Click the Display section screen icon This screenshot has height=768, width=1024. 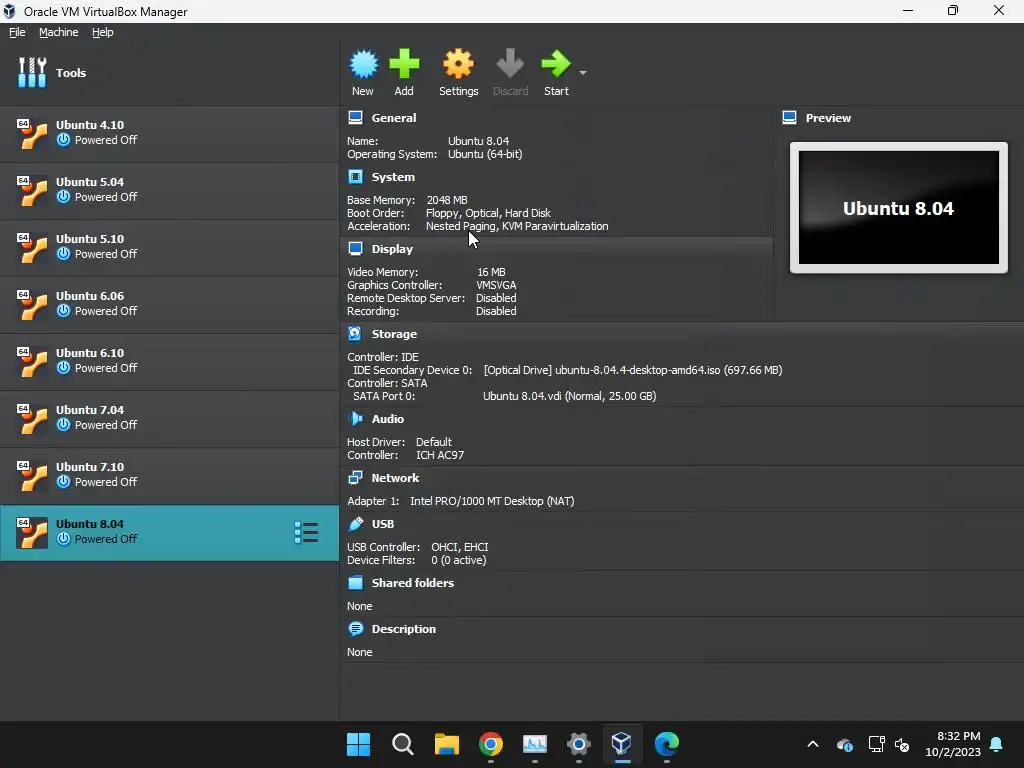pyautogui.click(x=355, y=249)
